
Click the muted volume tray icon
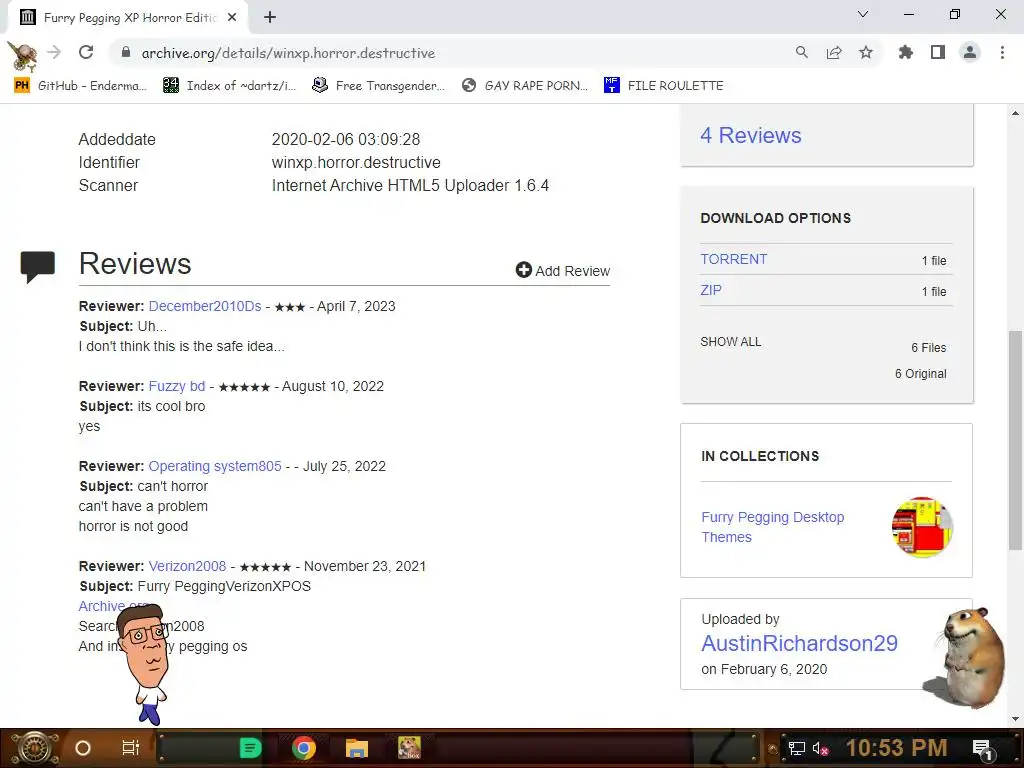[x=820, y=748]
